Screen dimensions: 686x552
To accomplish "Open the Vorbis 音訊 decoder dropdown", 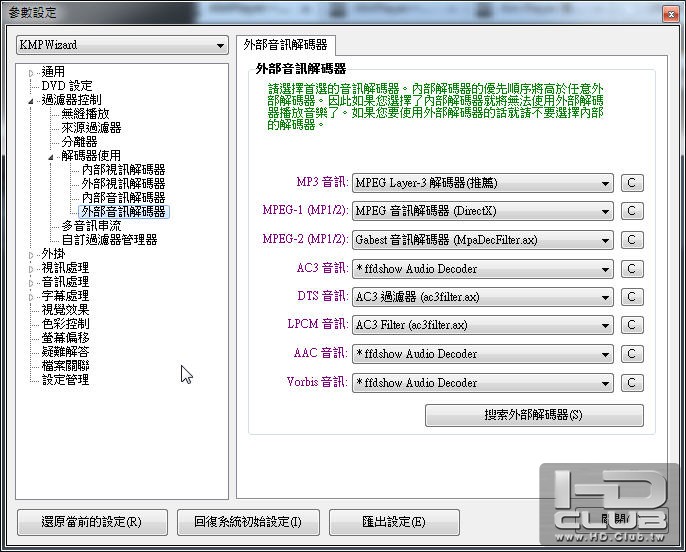I will tap(483, 383).
